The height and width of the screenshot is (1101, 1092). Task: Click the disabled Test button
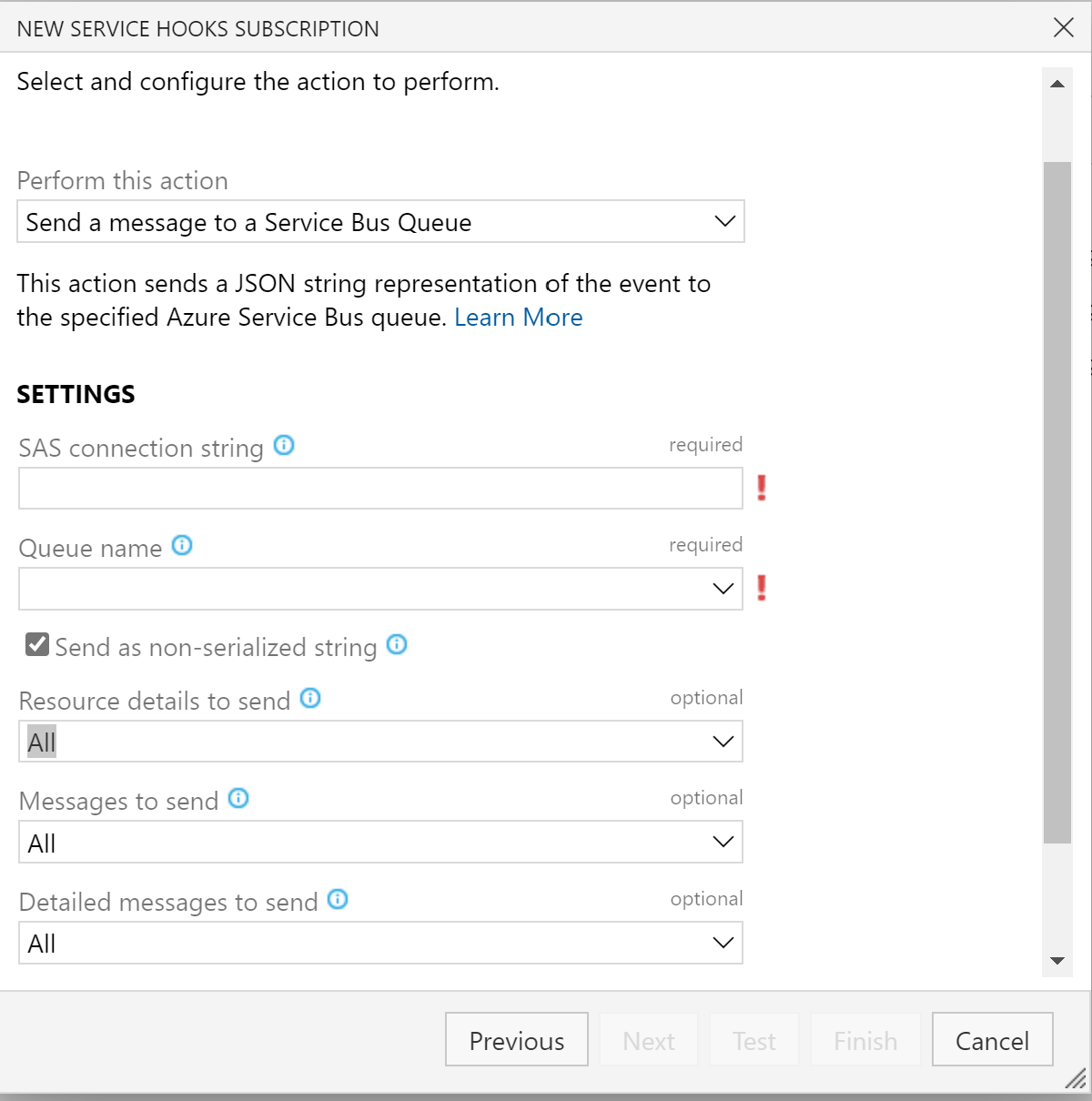coord(754,1039)
